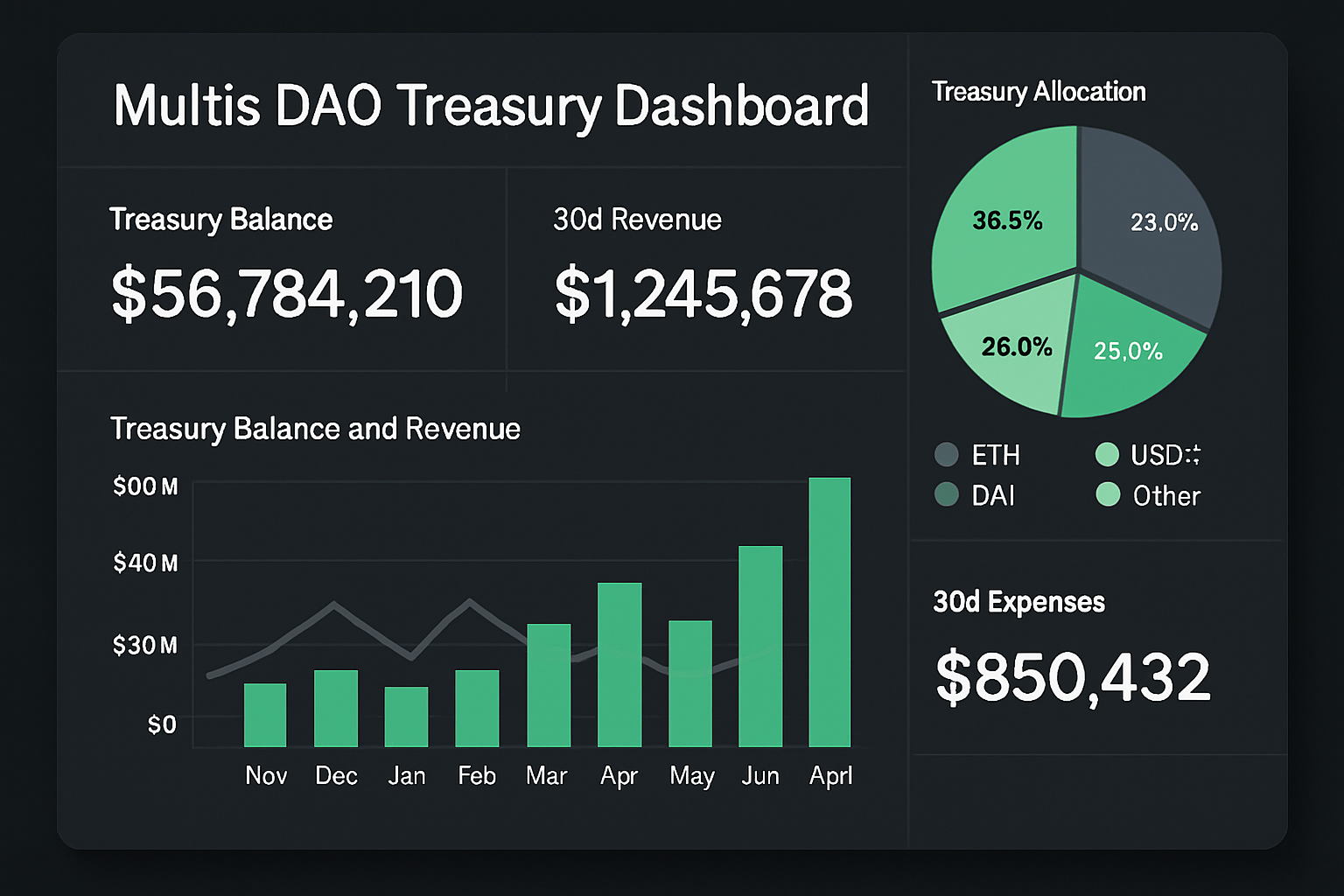Image resolution: width=1344 pixels, height=896 pixels.
Task: Expand the 30d Expenses section
Action: [1018, 602]
